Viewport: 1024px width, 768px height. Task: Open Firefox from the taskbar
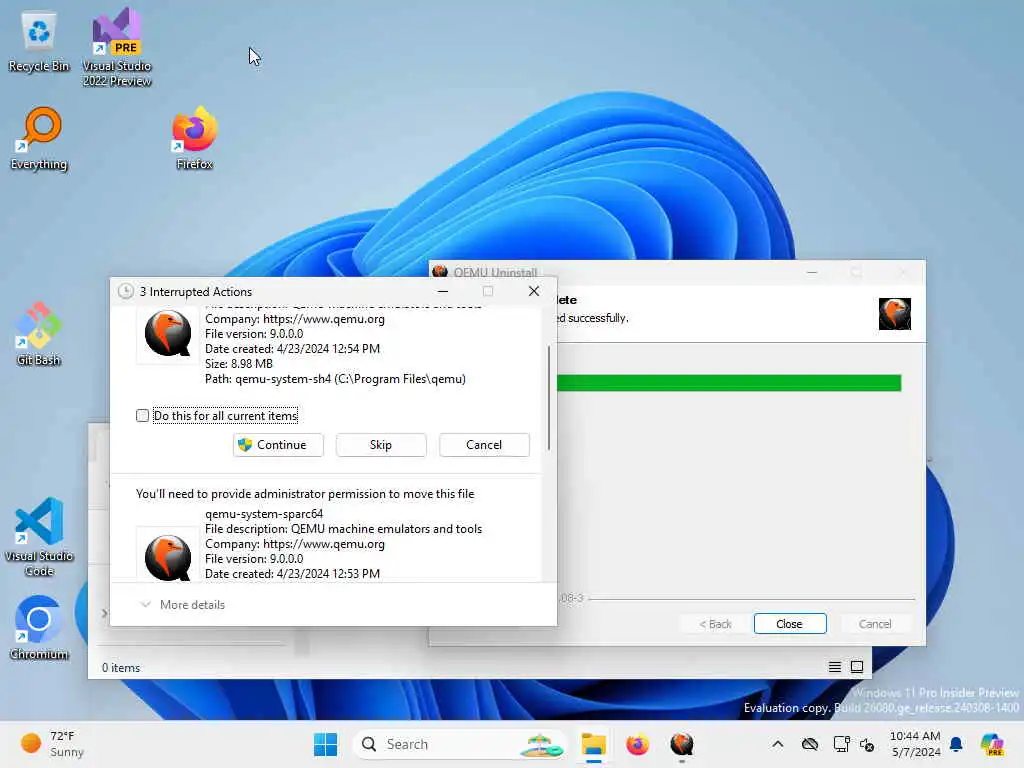pyautogui.click(x=637, y=744)
